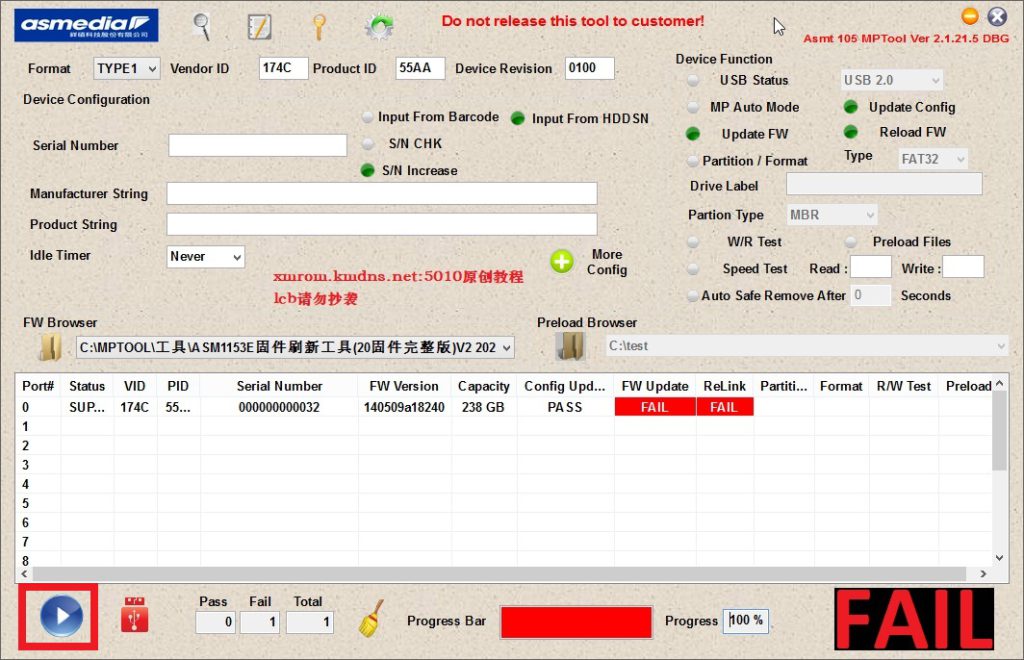The image size is (1024, 660).
Task: Open the Idle Timer Never dropdown
Action: coord(206,257)
